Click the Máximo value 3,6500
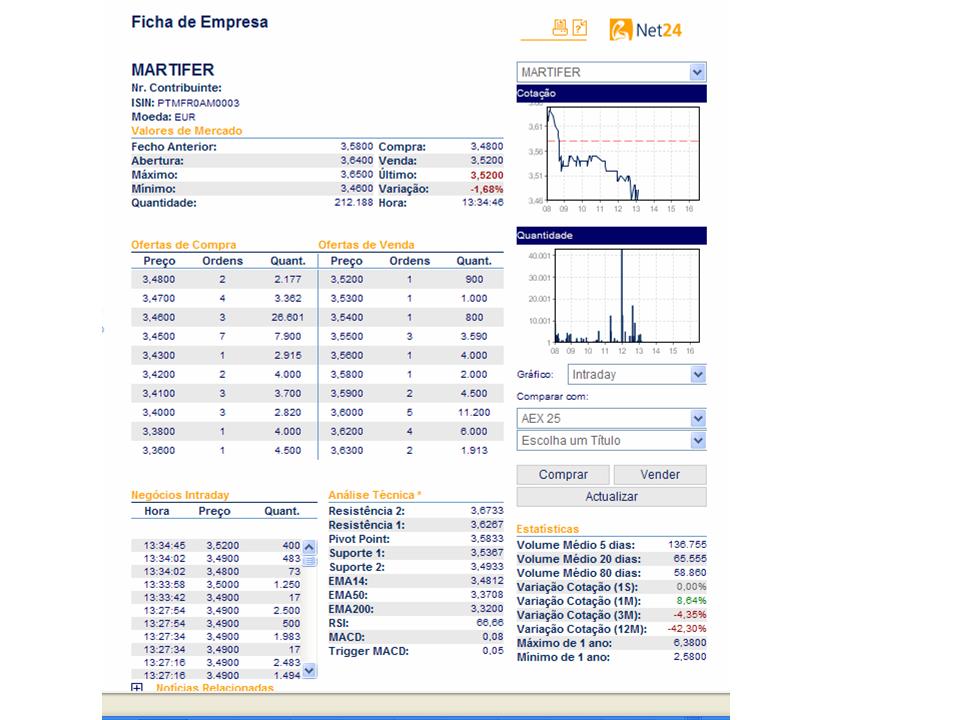The image size is (960, 720). [x=357, y=174]
